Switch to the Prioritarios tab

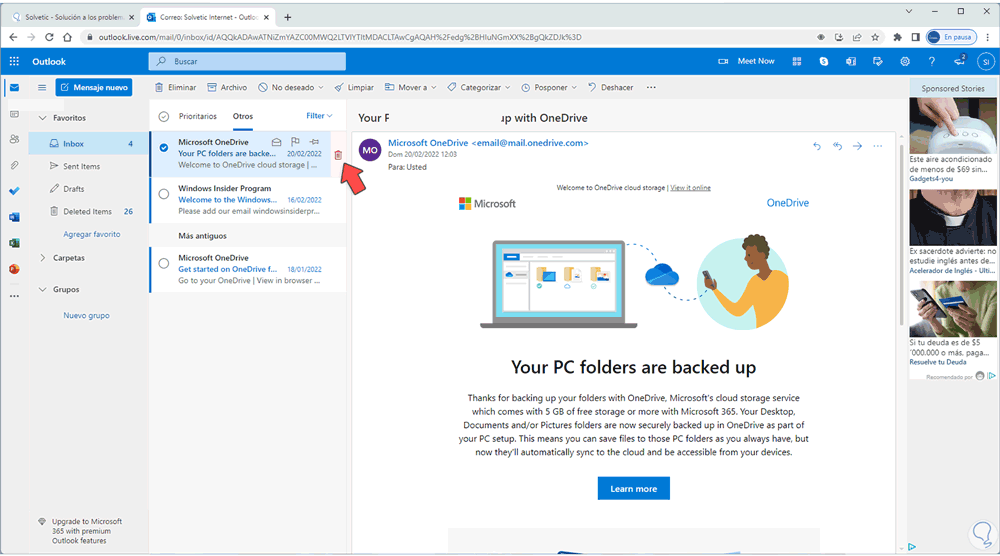click(x=198, y=116)
